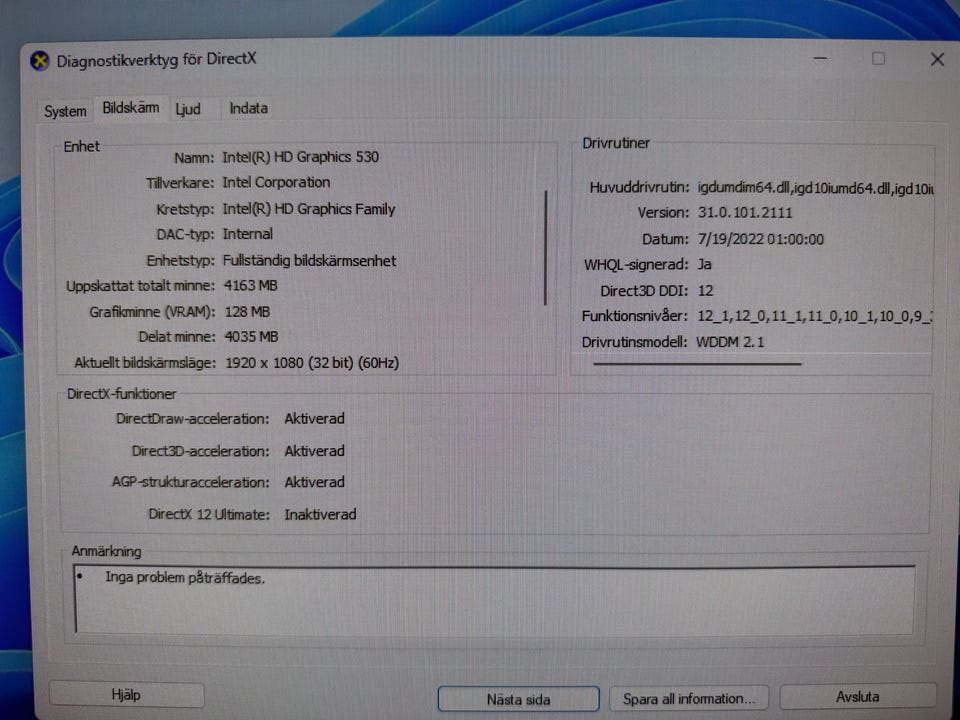Click the Avsluta button

pos(858,696)
